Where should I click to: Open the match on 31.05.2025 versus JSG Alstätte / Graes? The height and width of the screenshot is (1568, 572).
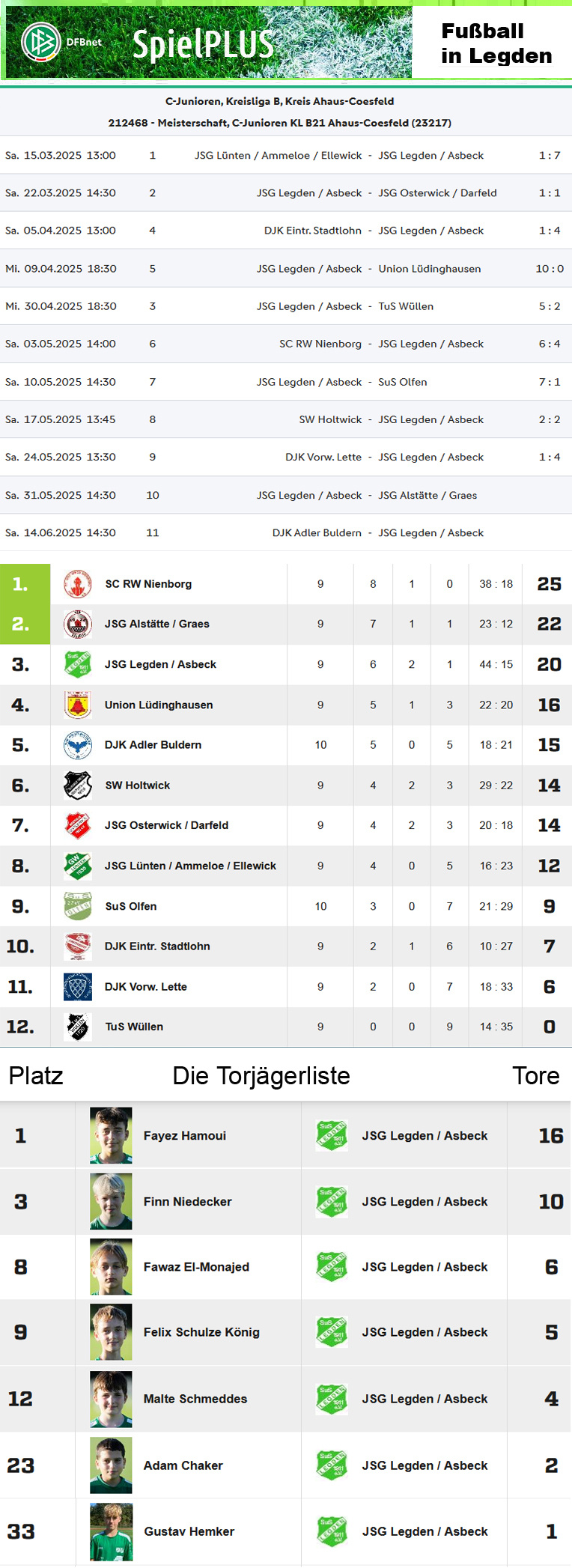pos(286,495)
